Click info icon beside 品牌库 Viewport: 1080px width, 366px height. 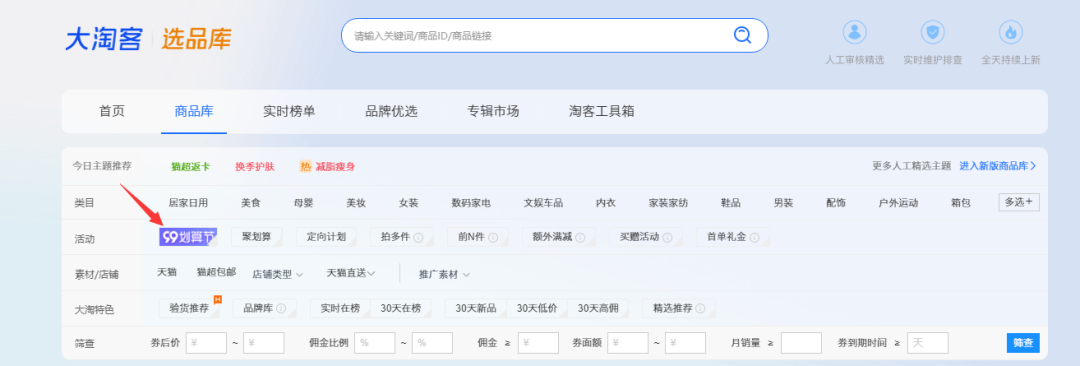[x=281, y=308]
